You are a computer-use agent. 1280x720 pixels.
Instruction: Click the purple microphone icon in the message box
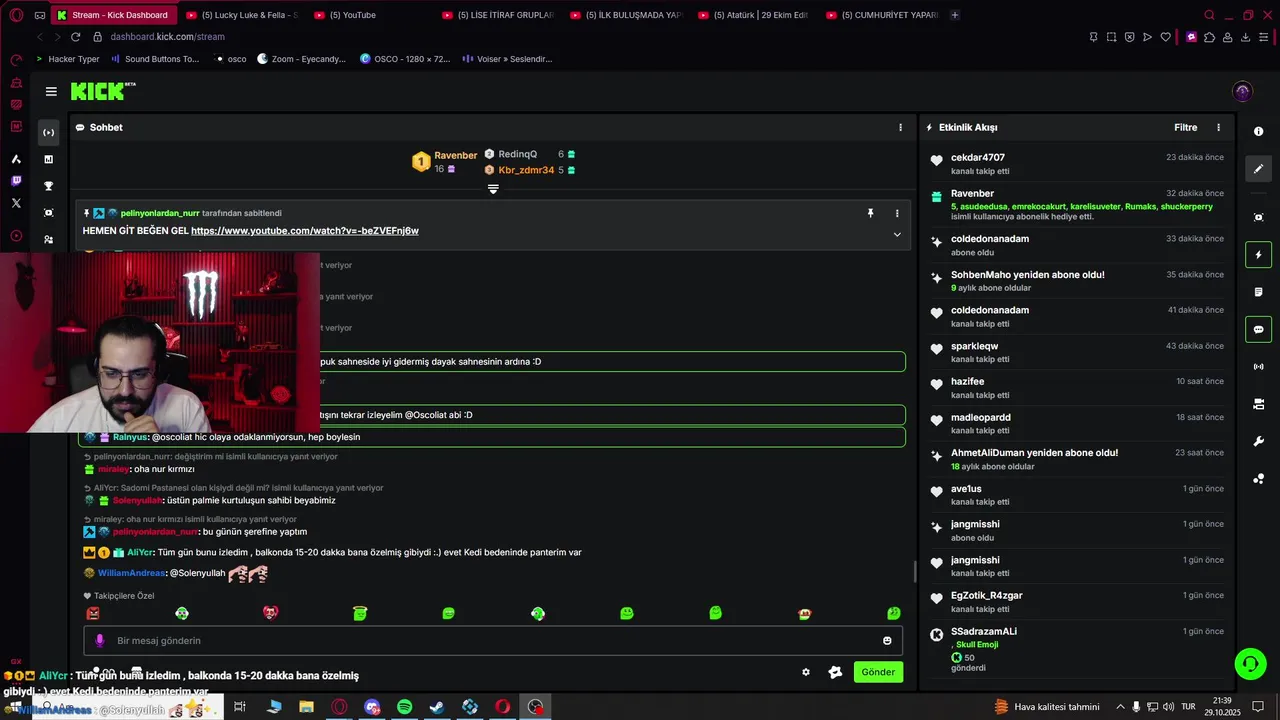coord(99,641)
